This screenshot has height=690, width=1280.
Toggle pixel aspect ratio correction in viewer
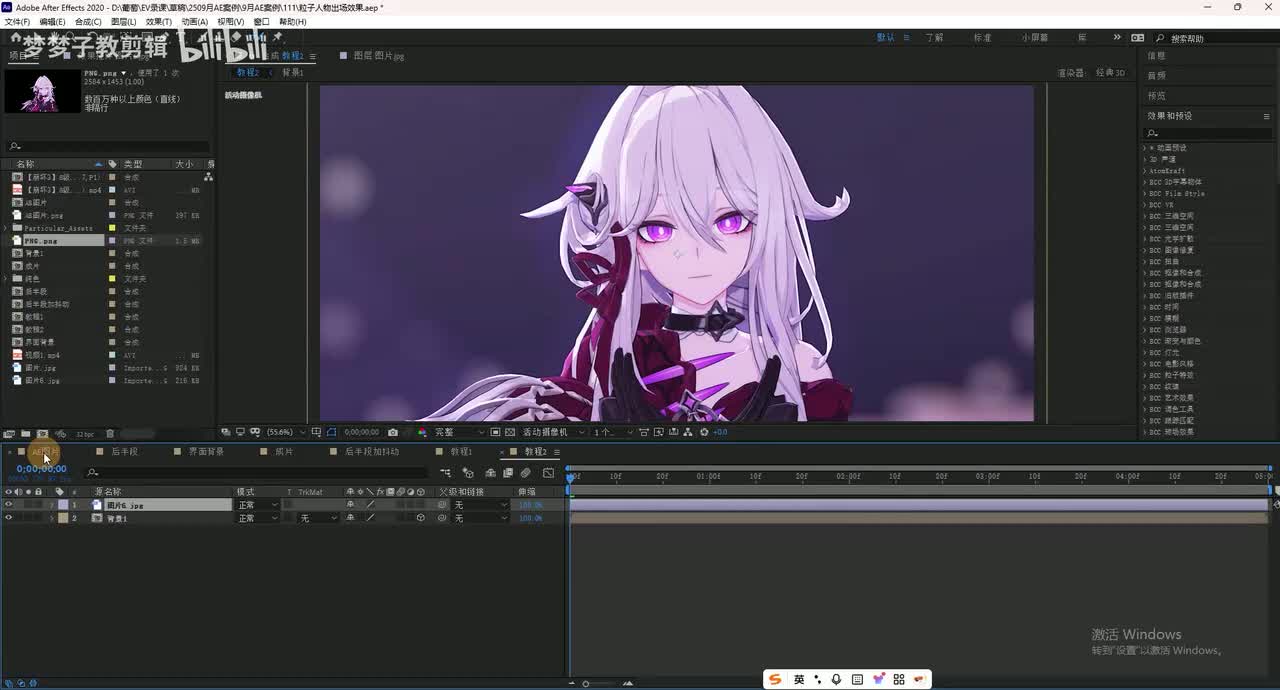[643, 432]
